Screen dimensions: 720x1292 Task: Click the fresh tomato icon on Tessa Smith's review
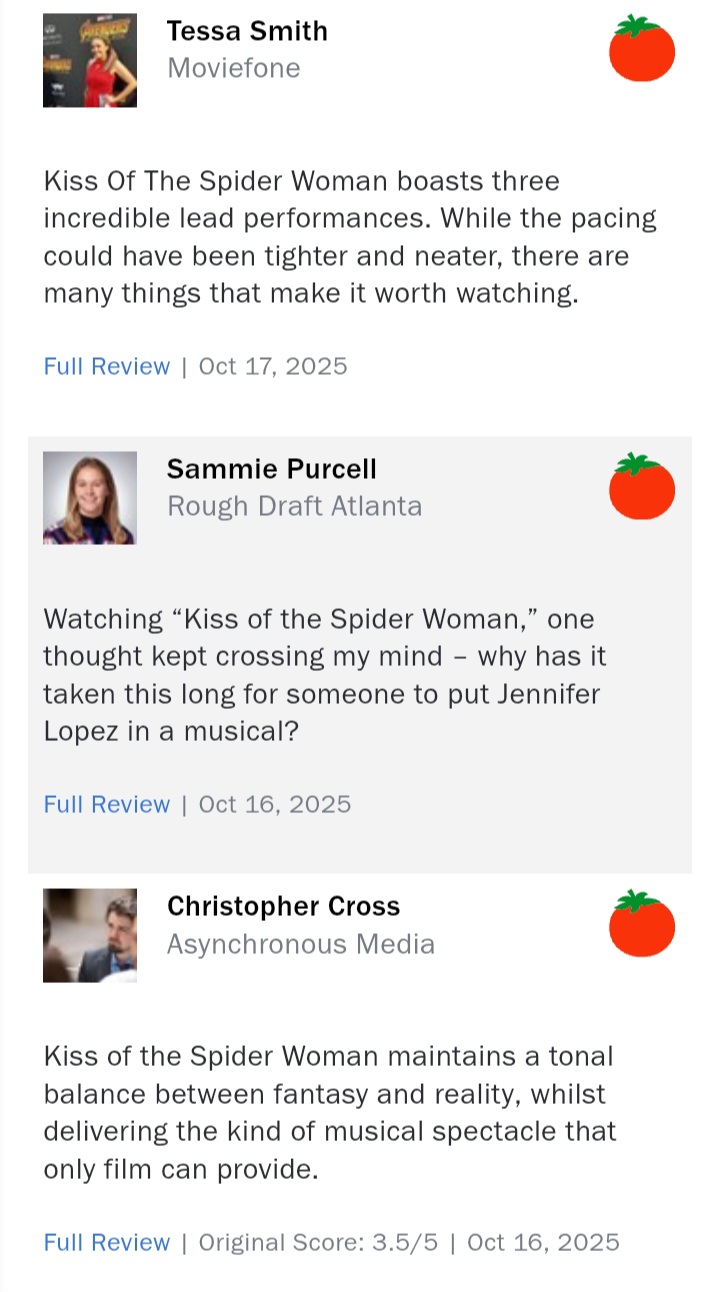(642, 49)
